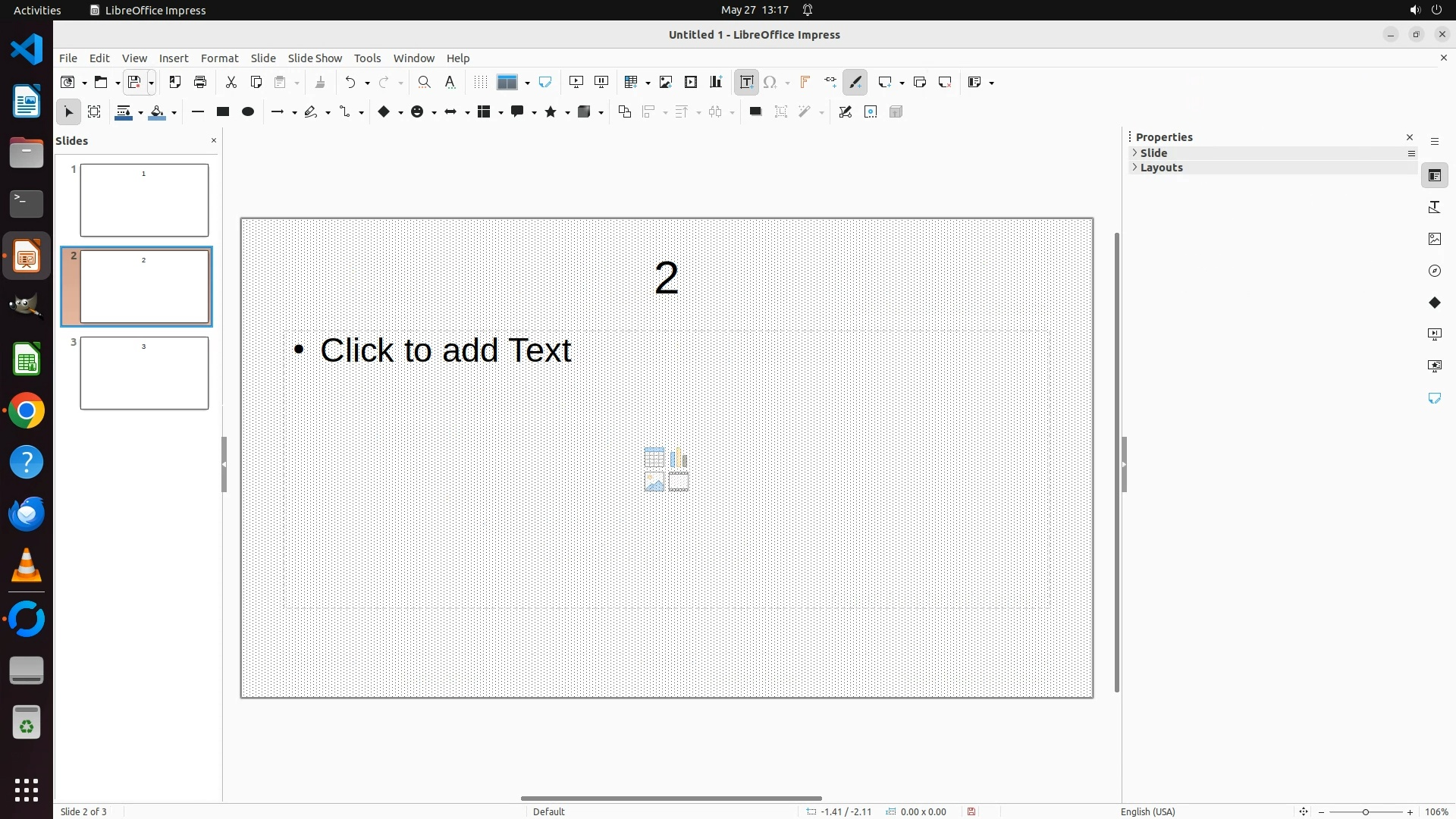Start presentation from first slide icon

(576, 82)
